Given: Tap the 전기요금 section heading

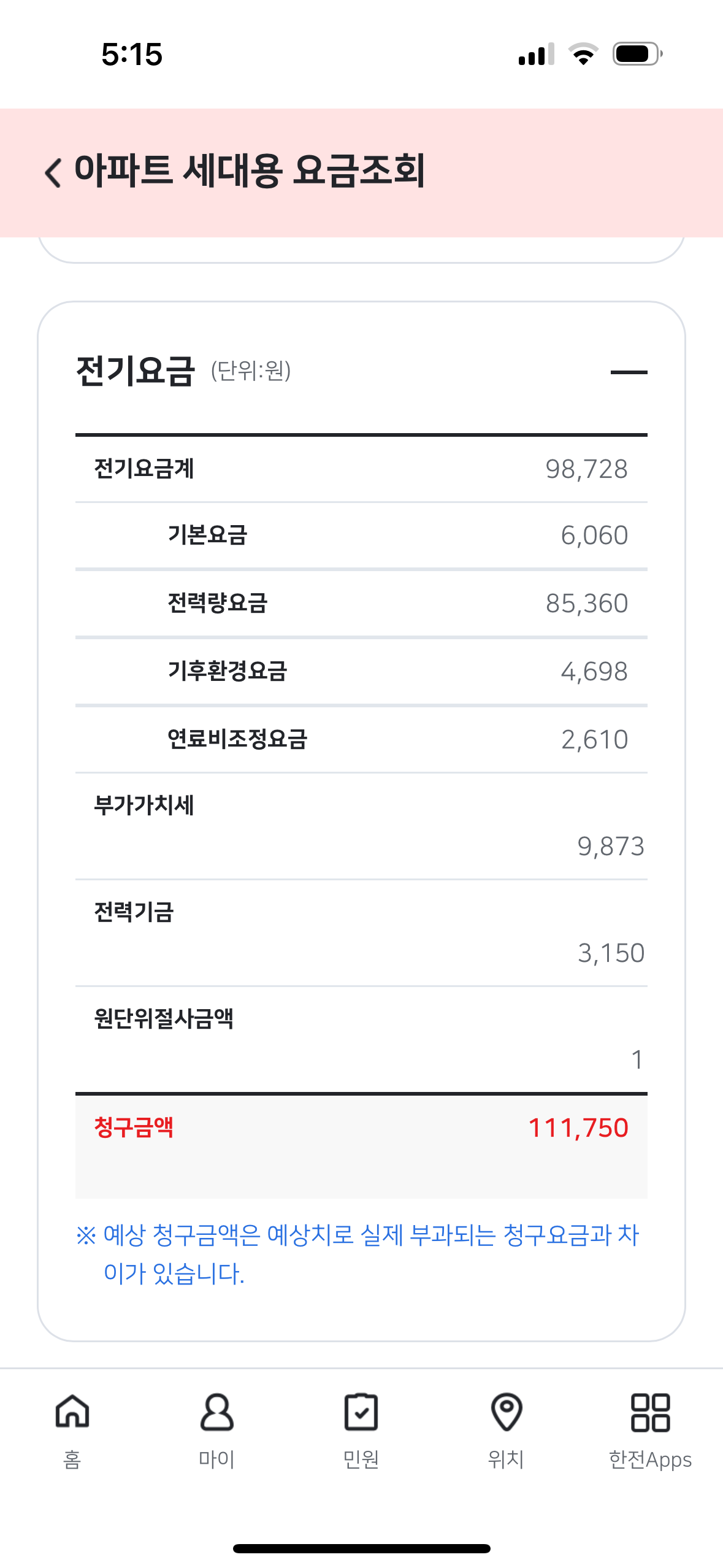Looking at the screenshot, I should [x=136, y=371].
